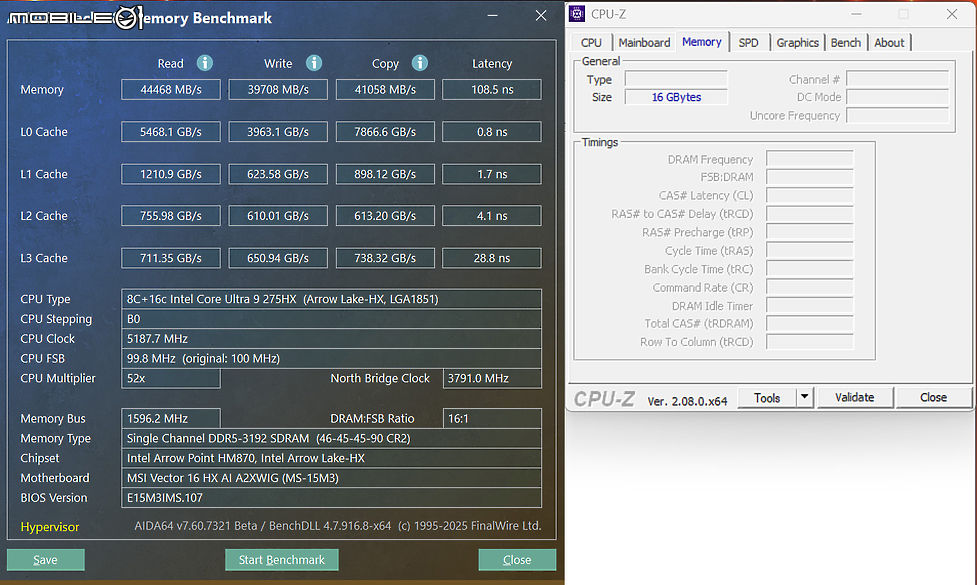The height and width of the screenshot is (585, 977).
Task: Click the X icon of AIDA64 window
Action: coord(541,16)
